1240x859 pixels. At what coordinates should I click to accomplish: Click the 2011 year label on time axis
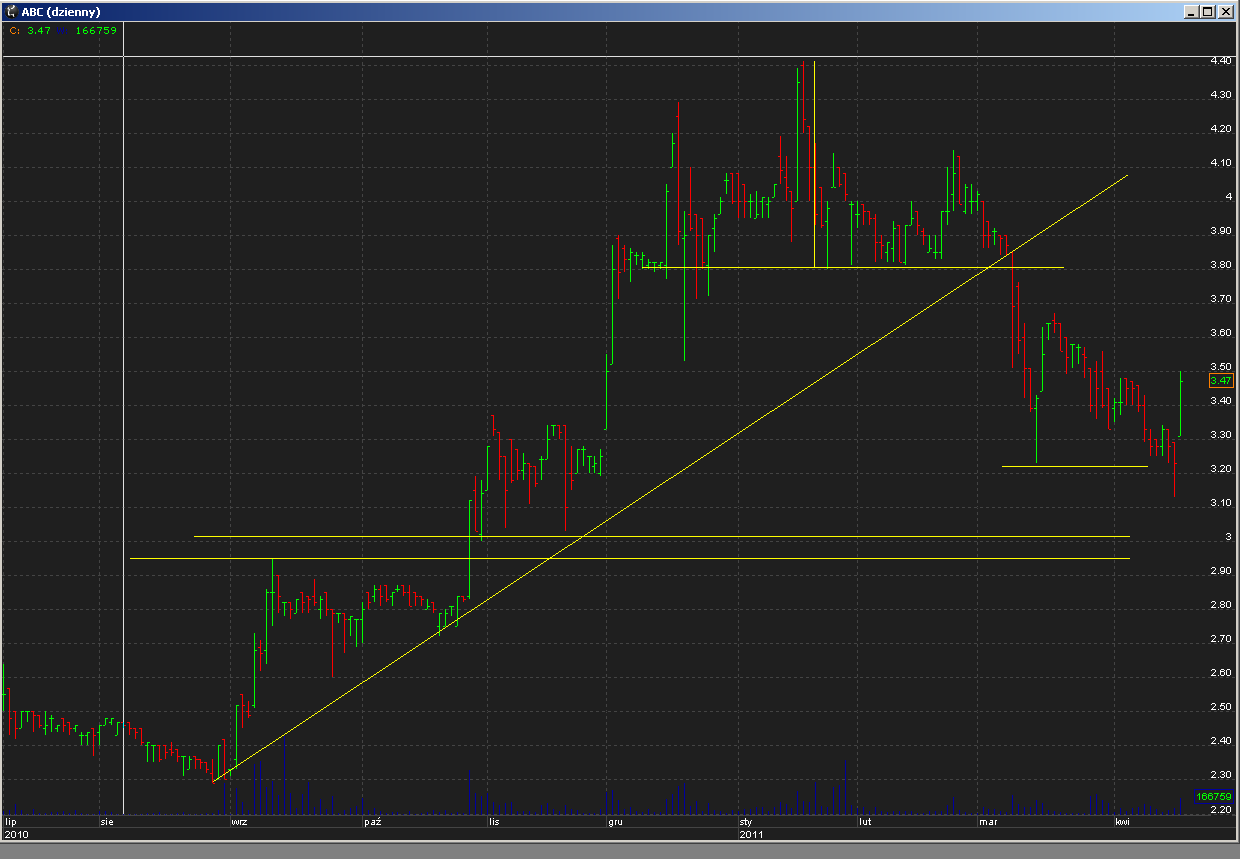[x=750, y=833]
